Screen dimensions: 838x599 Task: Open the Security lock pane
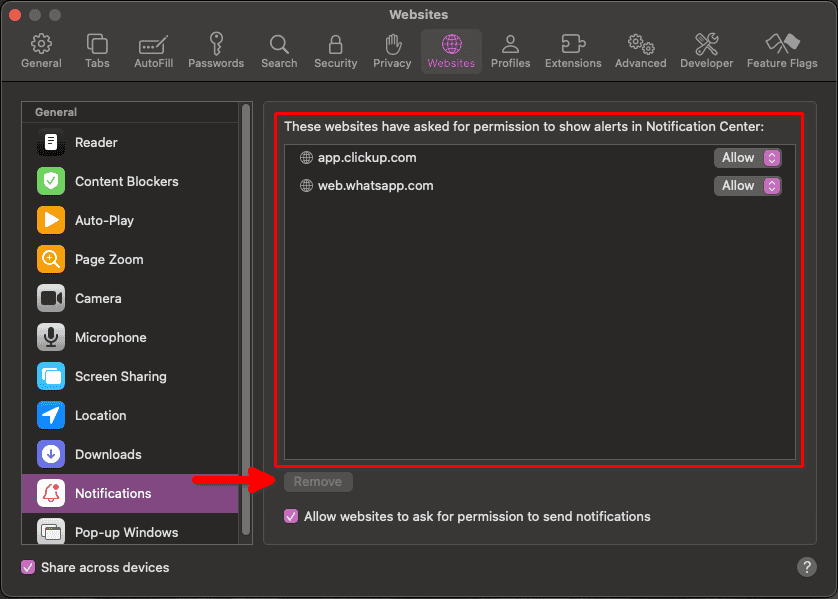click(x=335, y=51)
